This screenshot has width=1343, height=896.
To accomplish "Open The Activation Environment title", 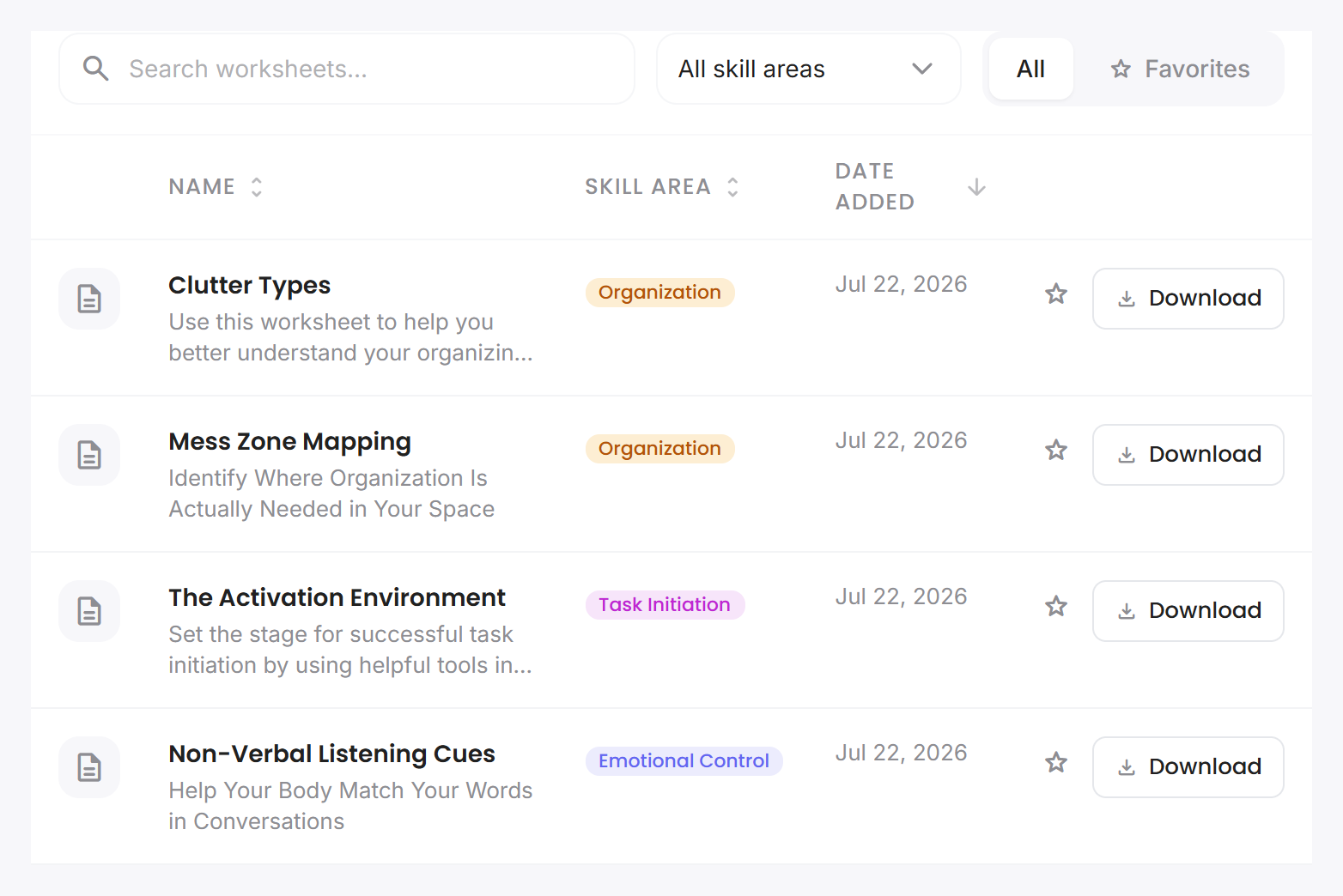I will click(x=337, y=597).
